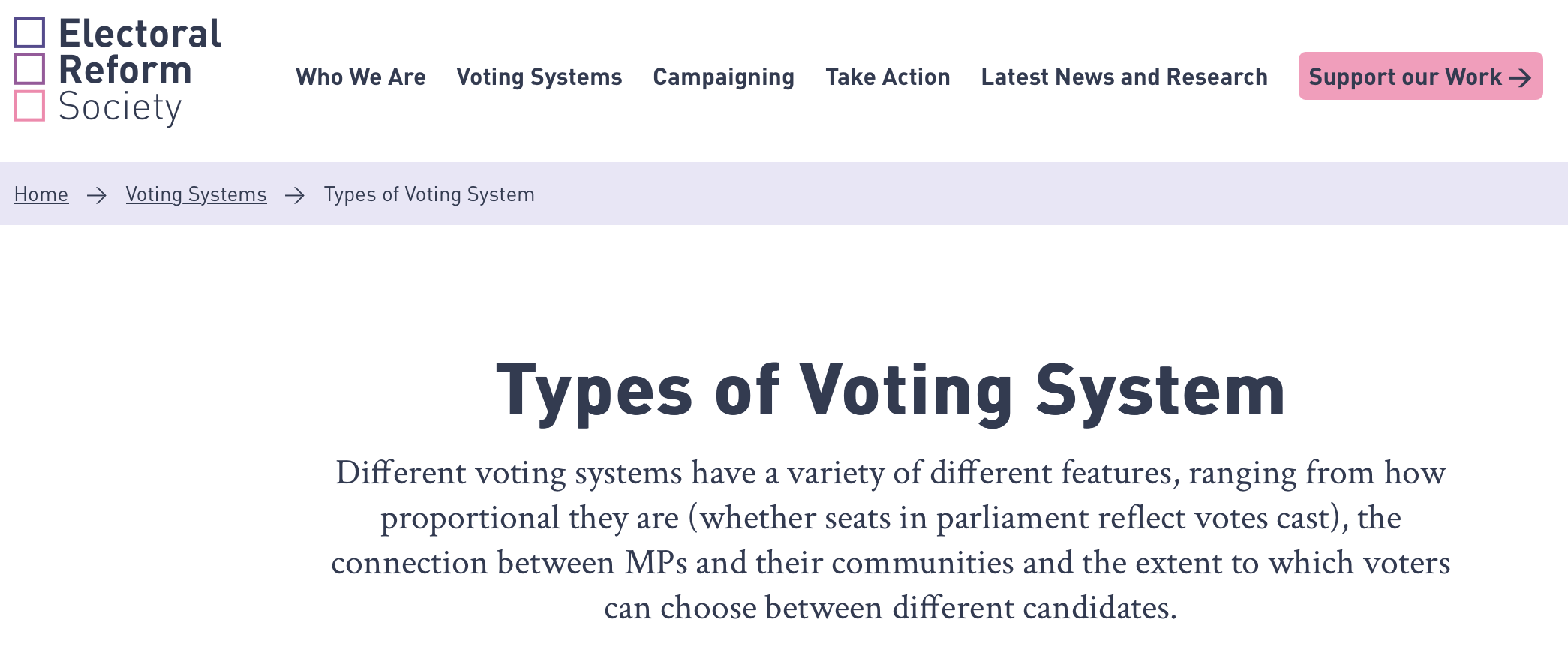Select the Campaigning navigation item
The height and width of the screenshot is (650, 1568).
(724, 77)
